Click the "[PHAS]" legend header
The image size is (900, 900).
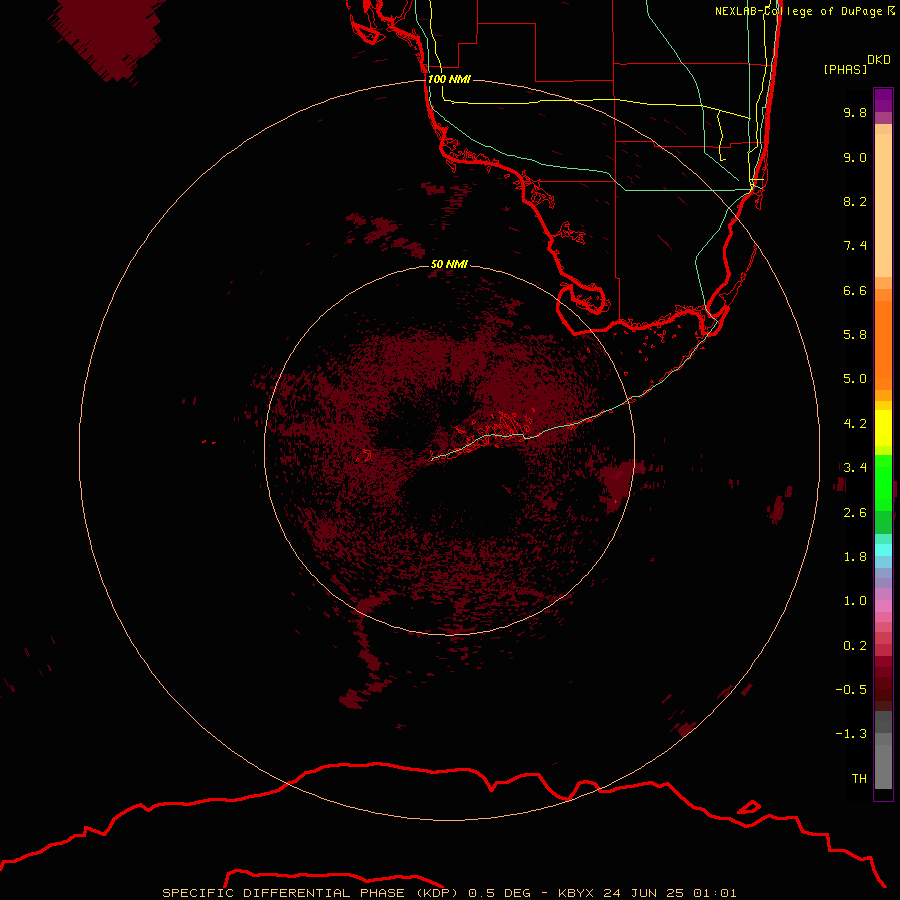[845, 70]
